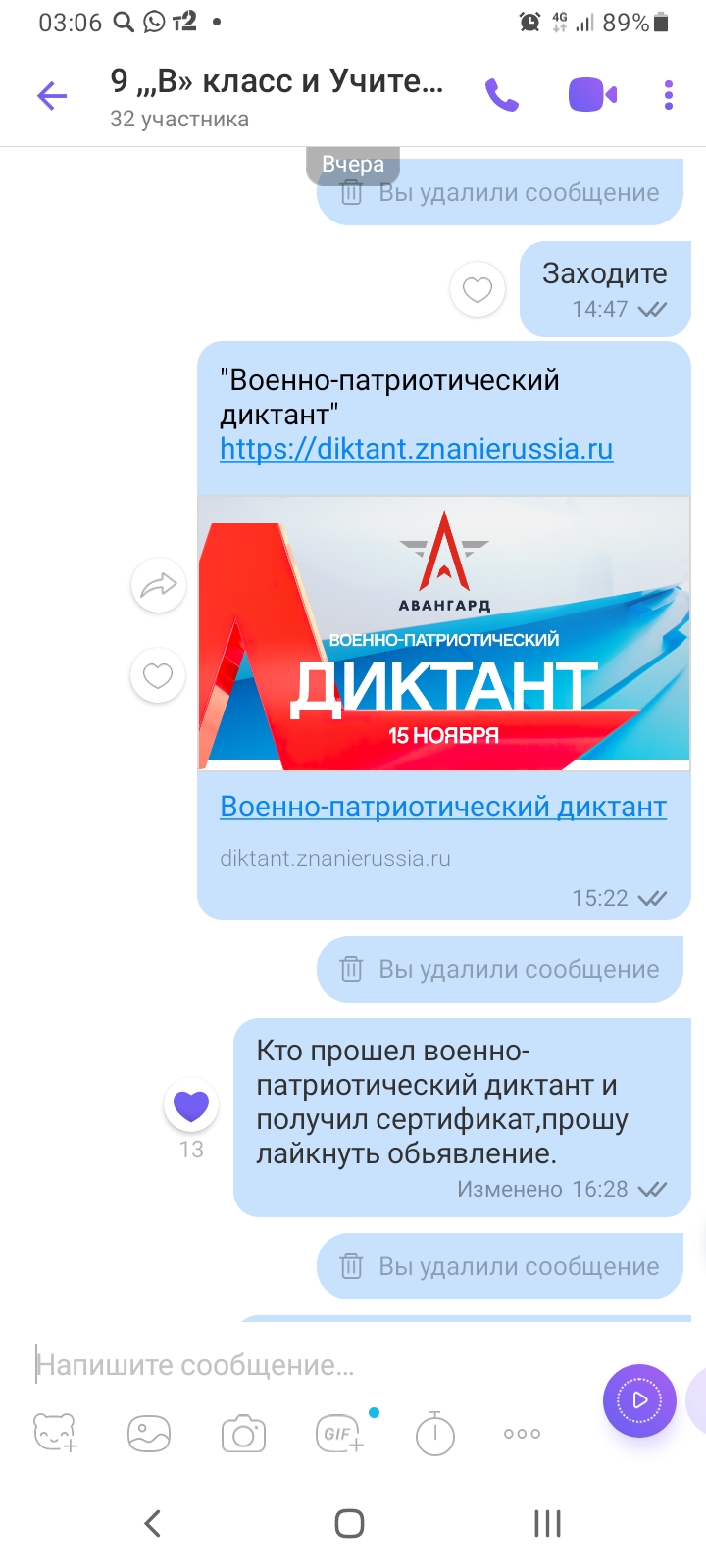
Task: Set disappearing message timer icon
Action: (x=435, y=1433)
